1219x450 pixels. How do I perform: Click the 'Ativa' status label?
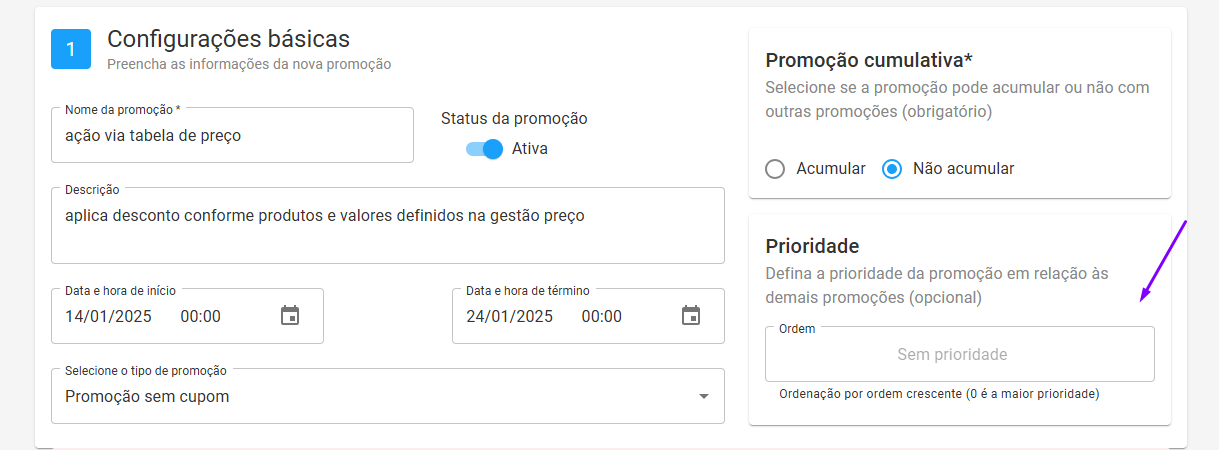(530, 149)
